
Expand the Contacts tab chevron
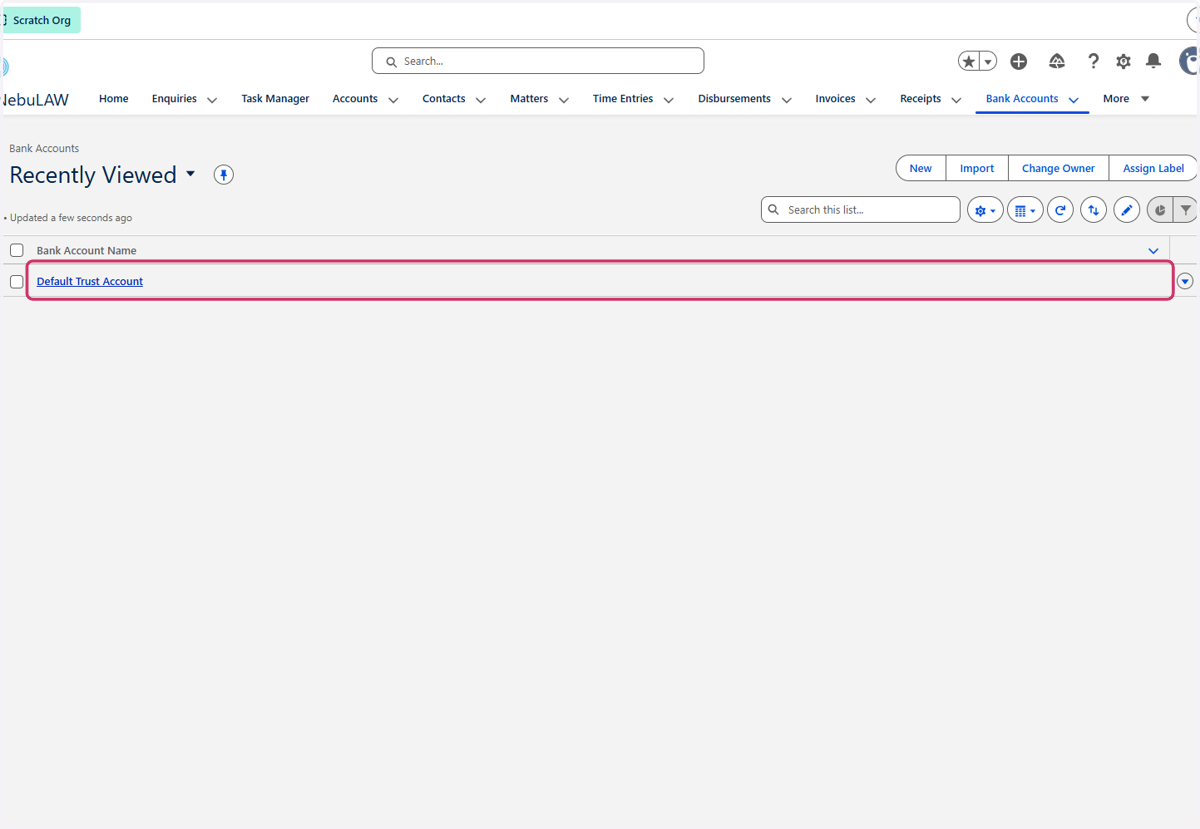pyautogui.click(x=481, y=100)
